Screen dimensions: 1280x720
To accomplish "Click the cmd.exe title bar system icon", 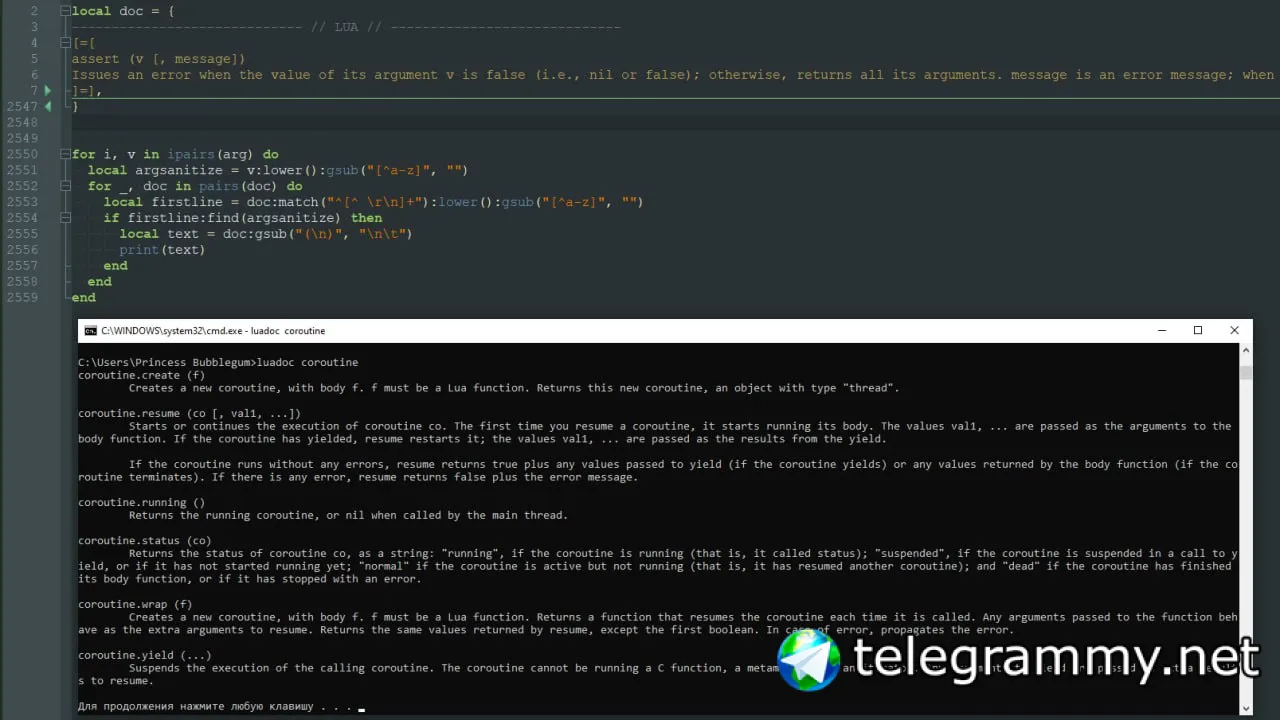I will tap(90, 331).
